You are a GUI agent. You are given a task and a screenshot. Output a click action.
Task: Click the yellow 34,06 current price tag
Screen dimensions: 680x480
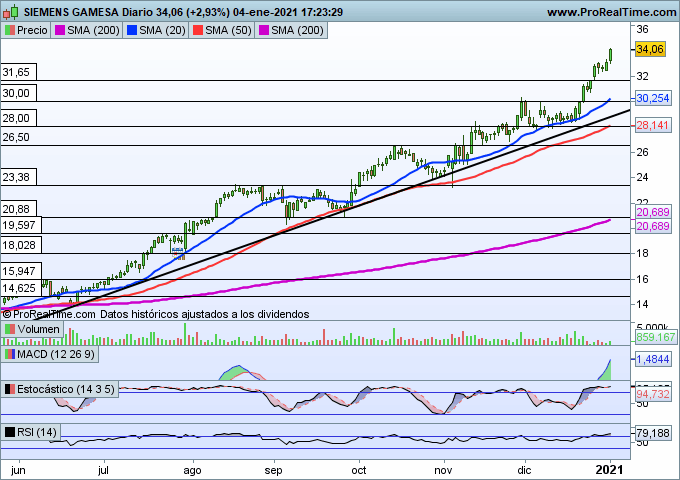coord(650,49)
